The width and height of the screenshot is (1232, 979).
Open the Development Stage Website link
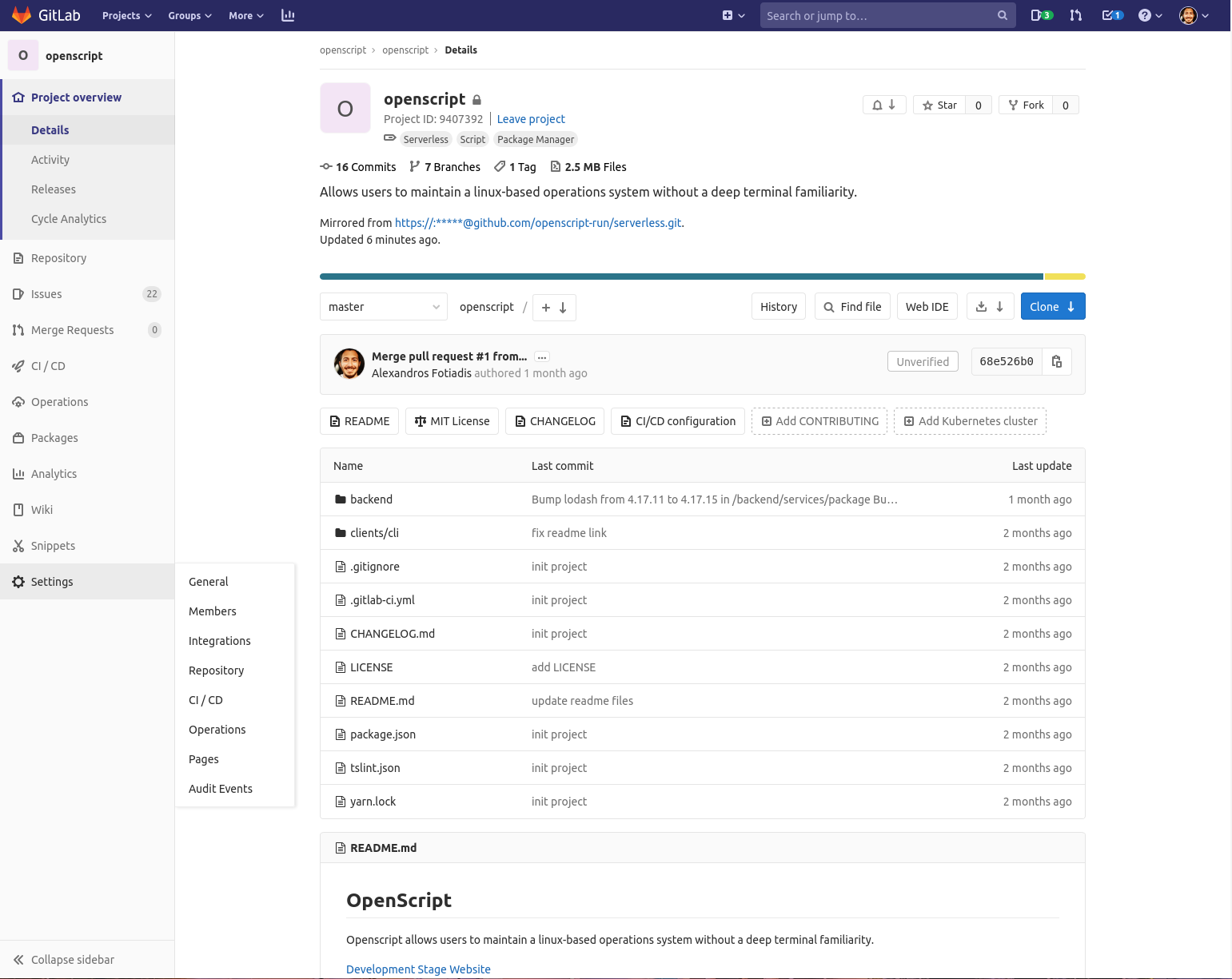(418, 969)
